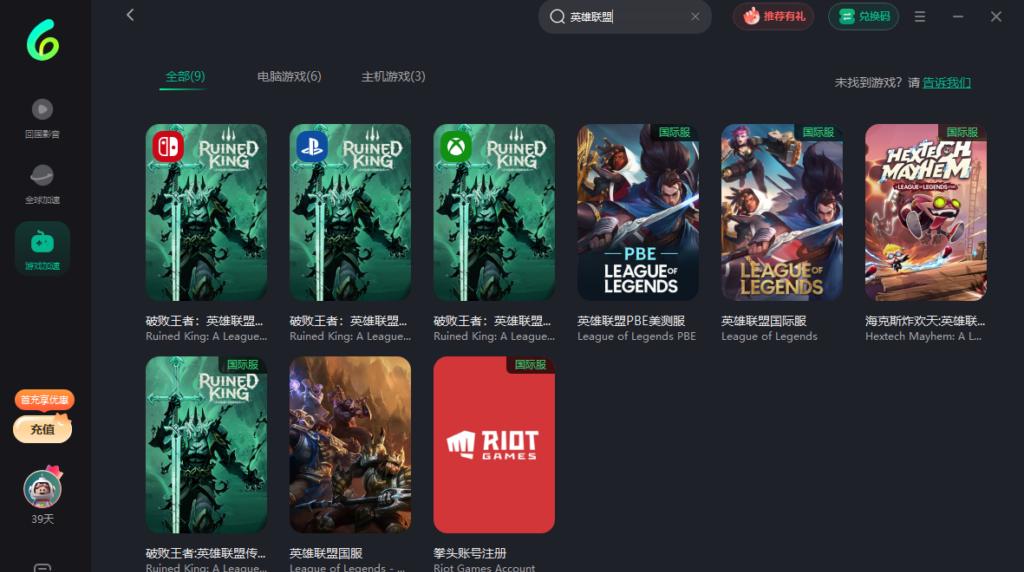Screen dimensions: 1024x572
Task: Open the 英雄联盟国服 cover art
Action: 350,445
